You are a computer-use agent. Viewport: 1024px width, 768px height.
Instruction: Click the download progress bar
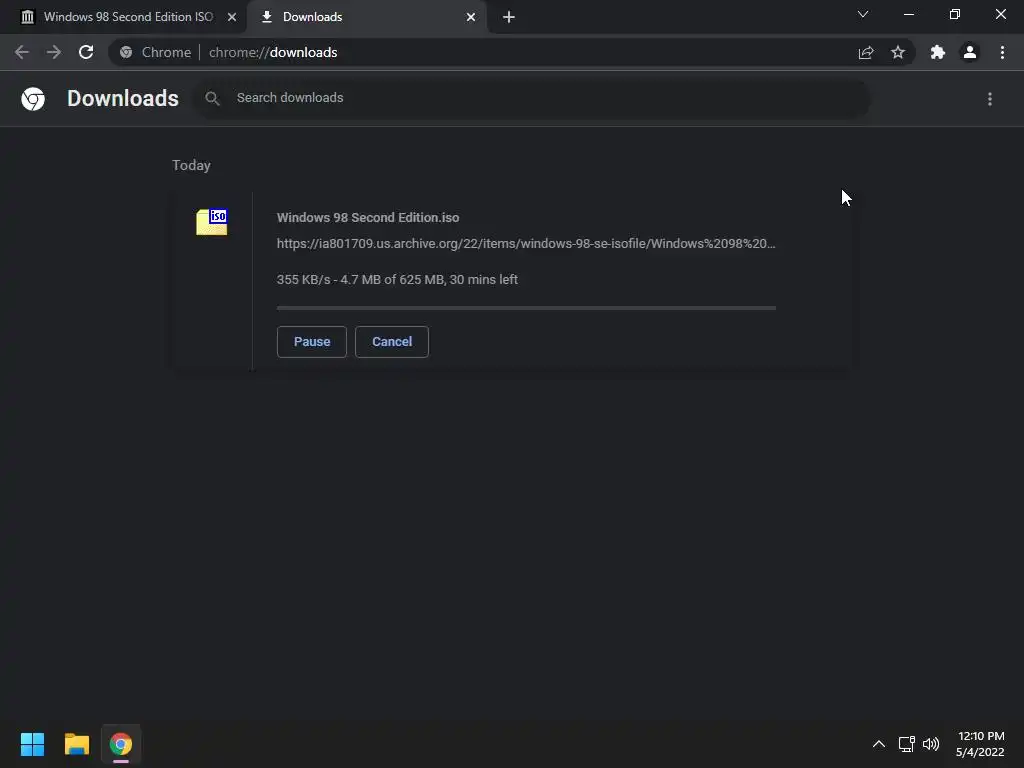(x=526, y=308)
